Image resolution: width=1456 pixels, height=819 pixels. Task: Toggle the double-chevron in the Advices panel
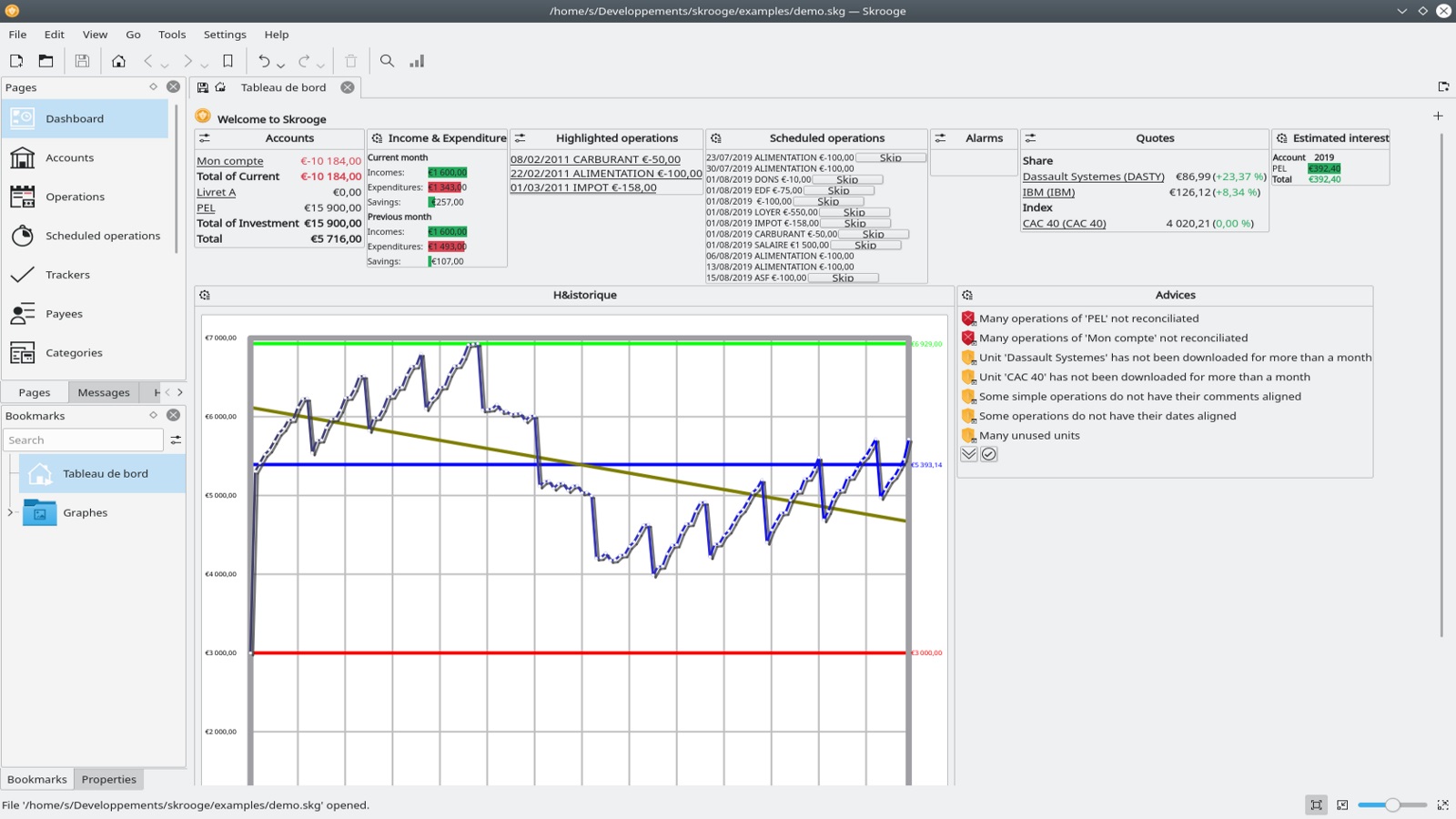(968, 454)
